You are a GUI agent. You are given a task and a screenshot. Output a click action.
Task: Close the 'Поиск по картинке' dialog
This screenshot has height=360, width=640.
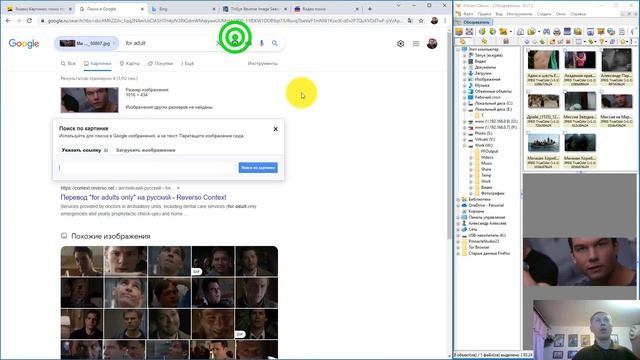(x=276, y=129)
